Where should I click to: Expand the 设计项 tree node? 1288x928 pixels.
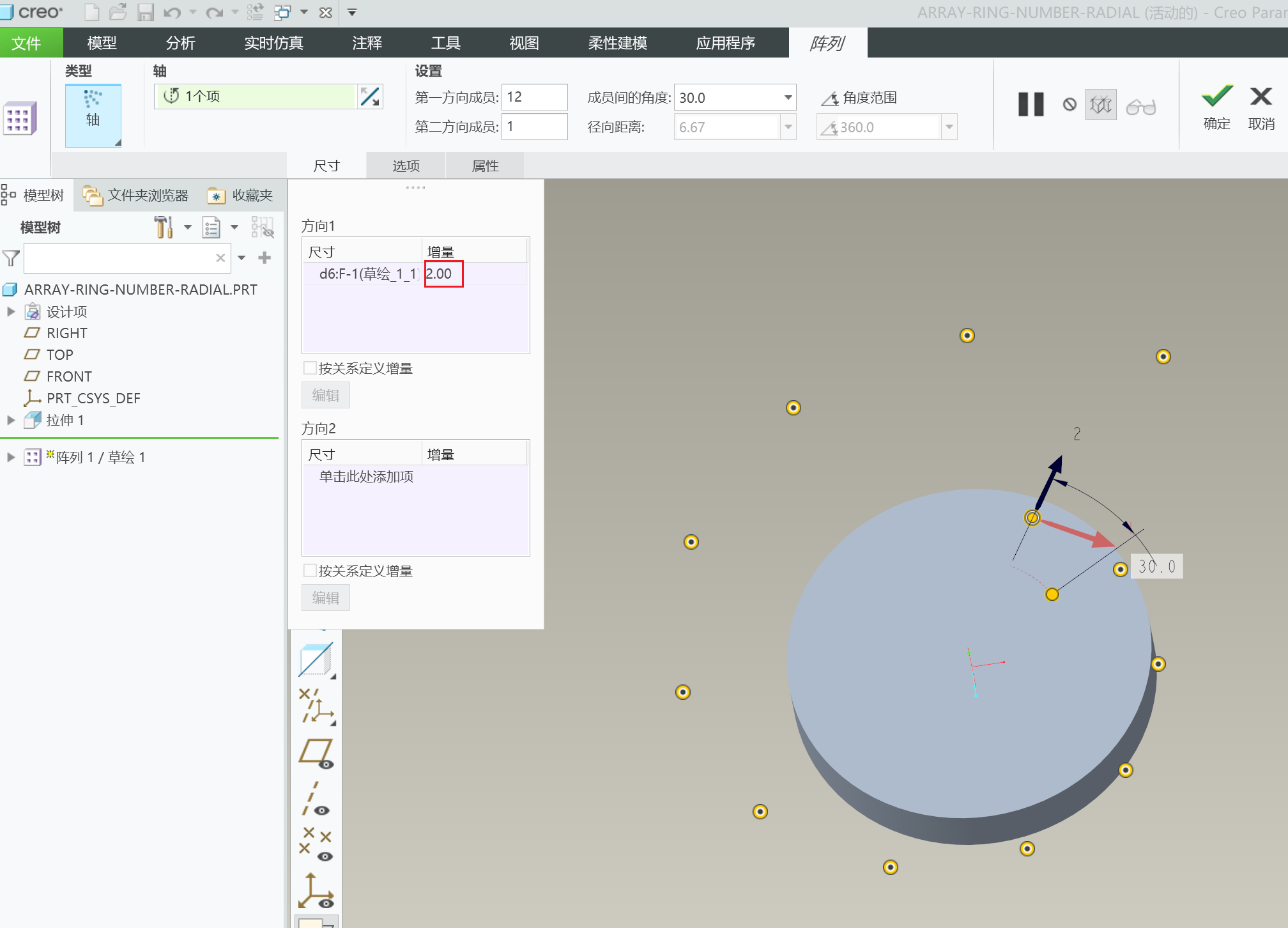click(x=11, y=312)
